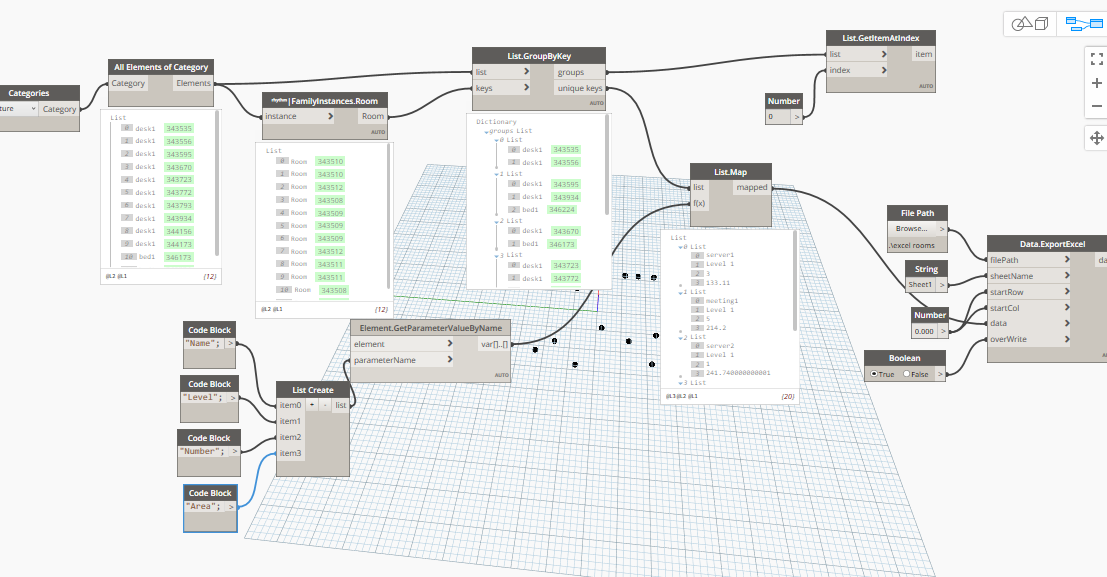
Task: Click the "Number" Code Block output arrow
Action: [235, 451]
